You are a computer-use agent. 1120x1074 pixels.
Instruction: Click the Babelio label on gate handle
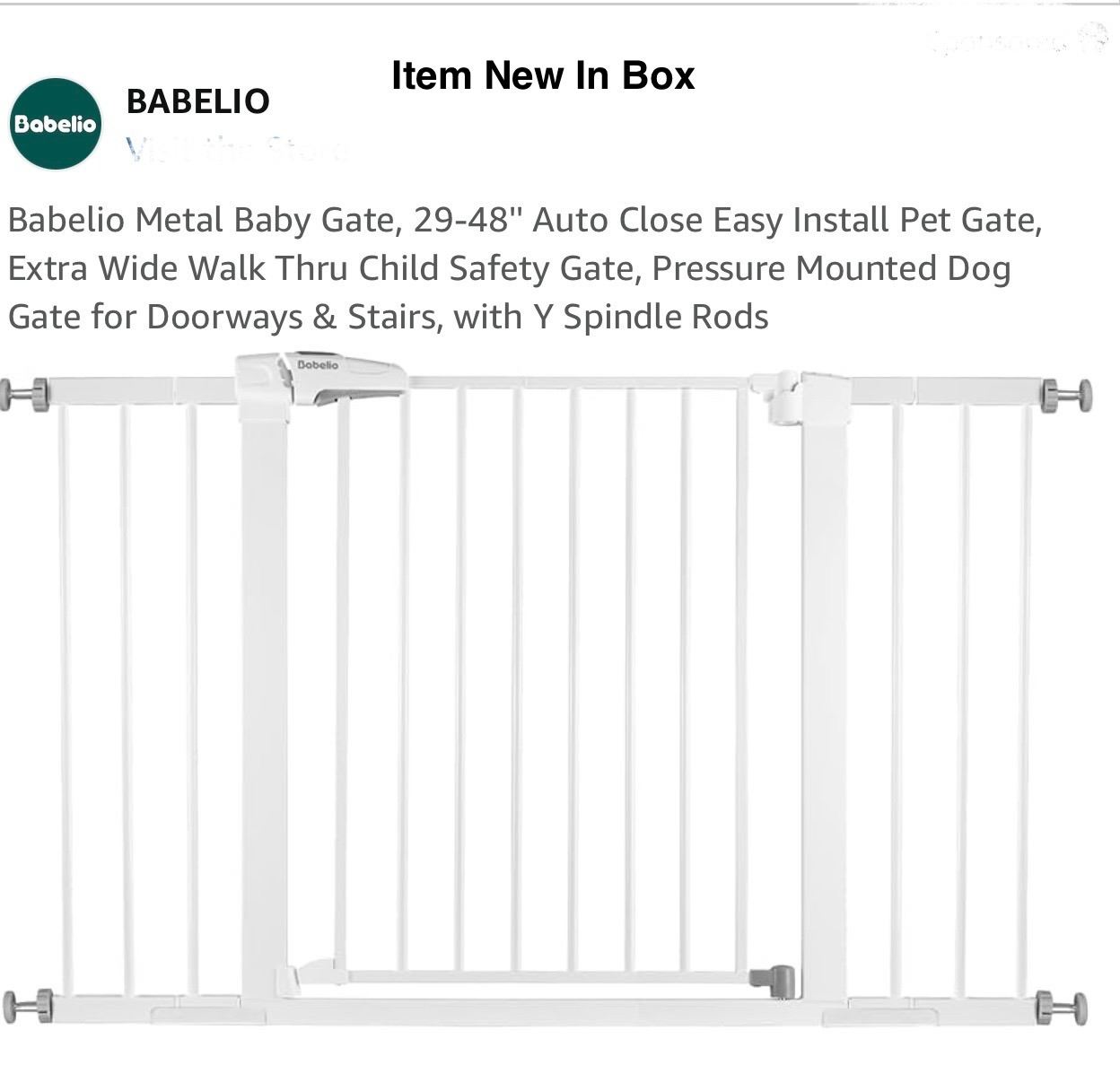tap(318, 364)
